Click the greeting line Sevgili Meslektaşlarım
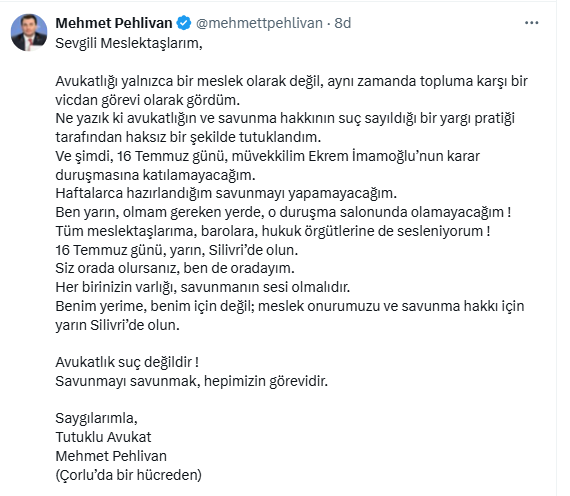This screenshot has width=570, height=496. [x=129, y=43]
